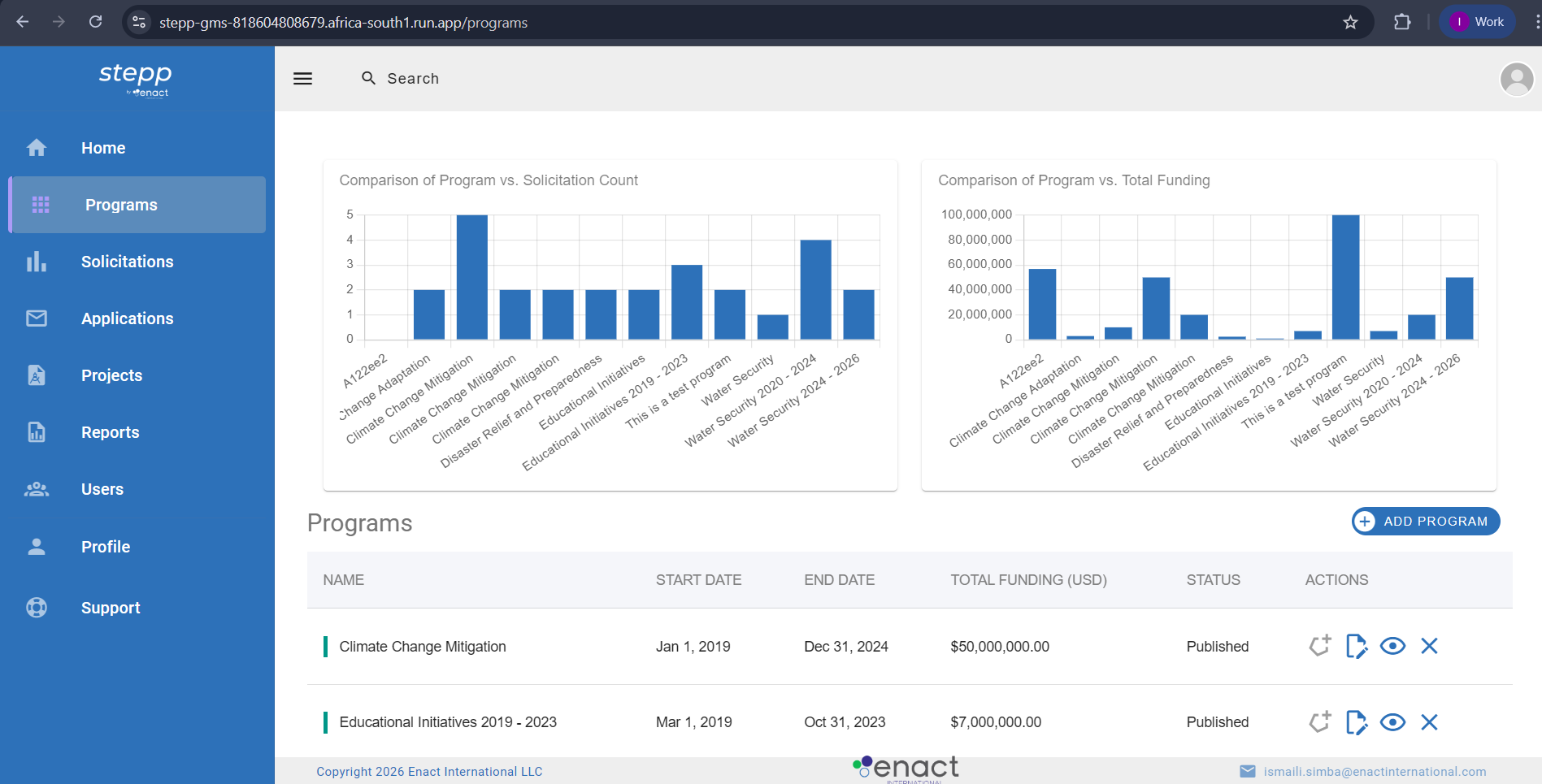
Task: Reload the browser page
Action: tap(95, 22)
